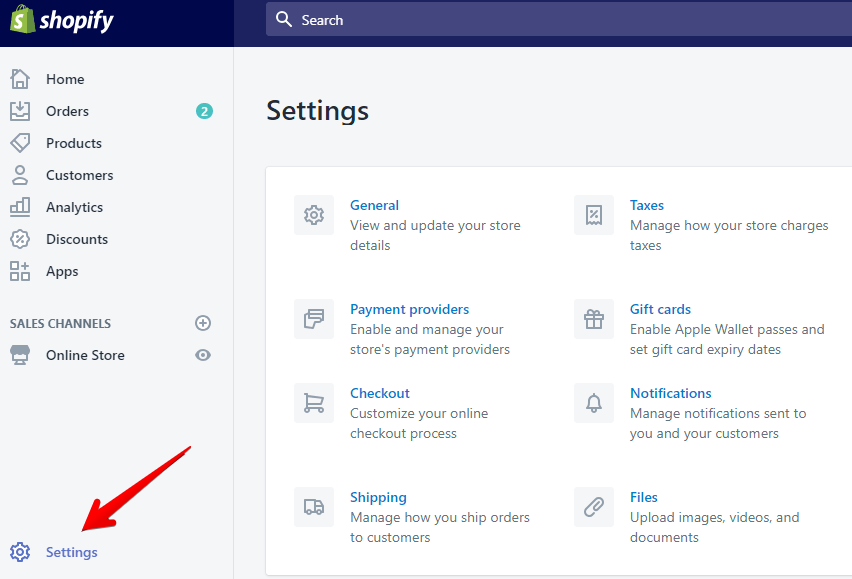This screenshot has height=579, width=852.
Task: Click the Shopify logo
Action: 62,20
